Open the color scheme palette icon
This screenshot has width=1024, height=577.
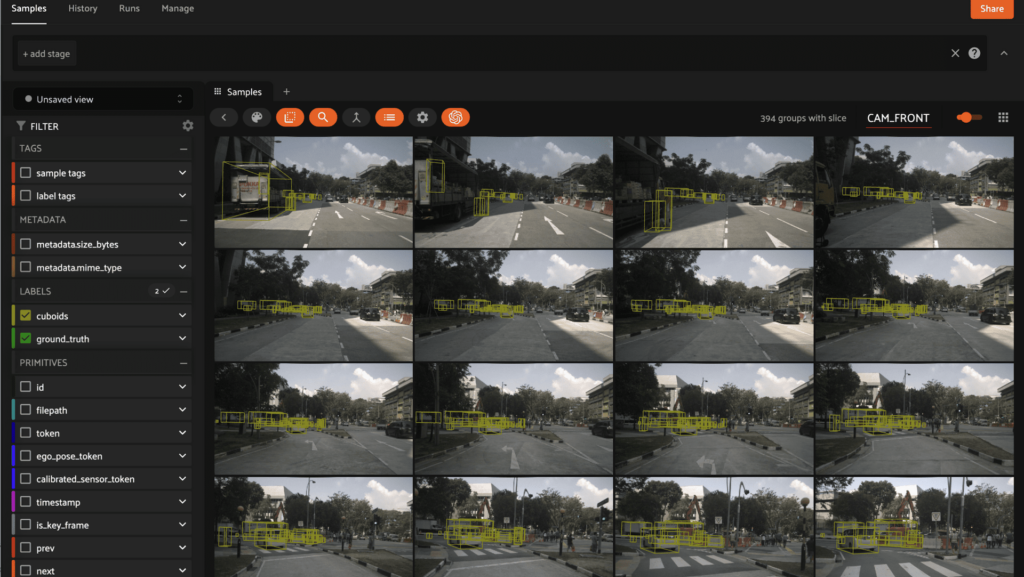point(257,117)
